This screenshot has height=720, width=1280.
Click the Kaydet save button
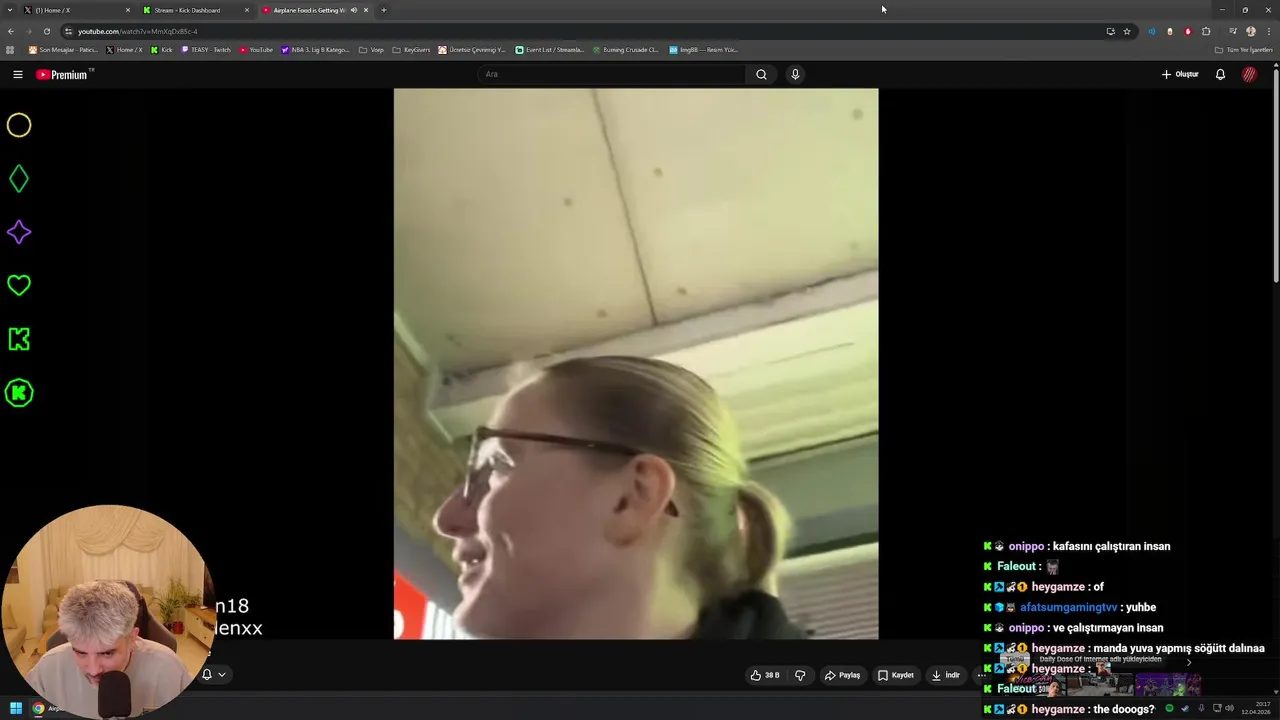click(x=896, y=675)
